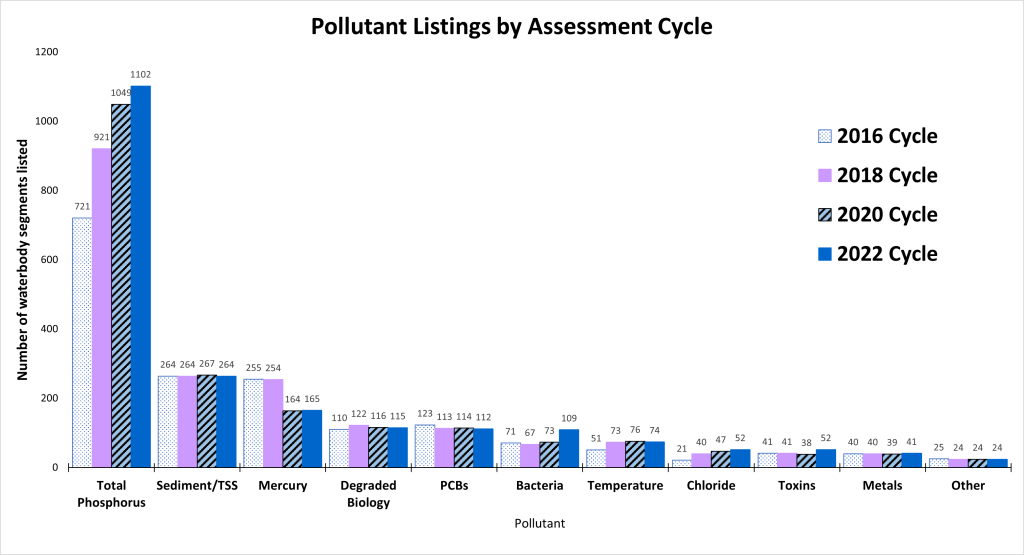Select the Degraded Biology category label
The height and width of the screenshot is (555, 1024).
tap(369, 494)
